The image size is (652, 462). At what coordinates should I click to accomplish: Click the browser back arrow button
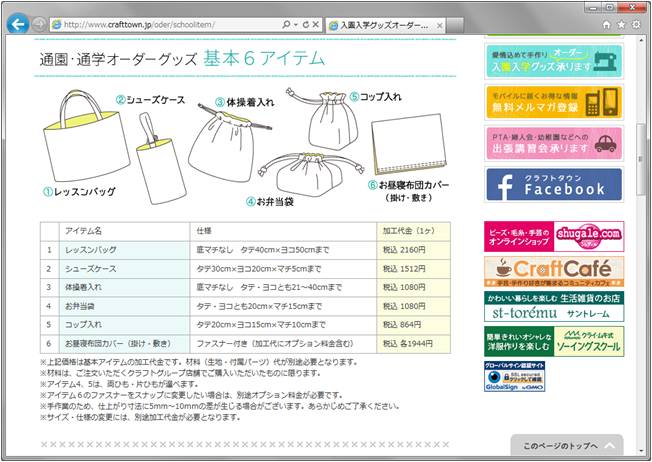pyautogui.click(x=17, y=22)
